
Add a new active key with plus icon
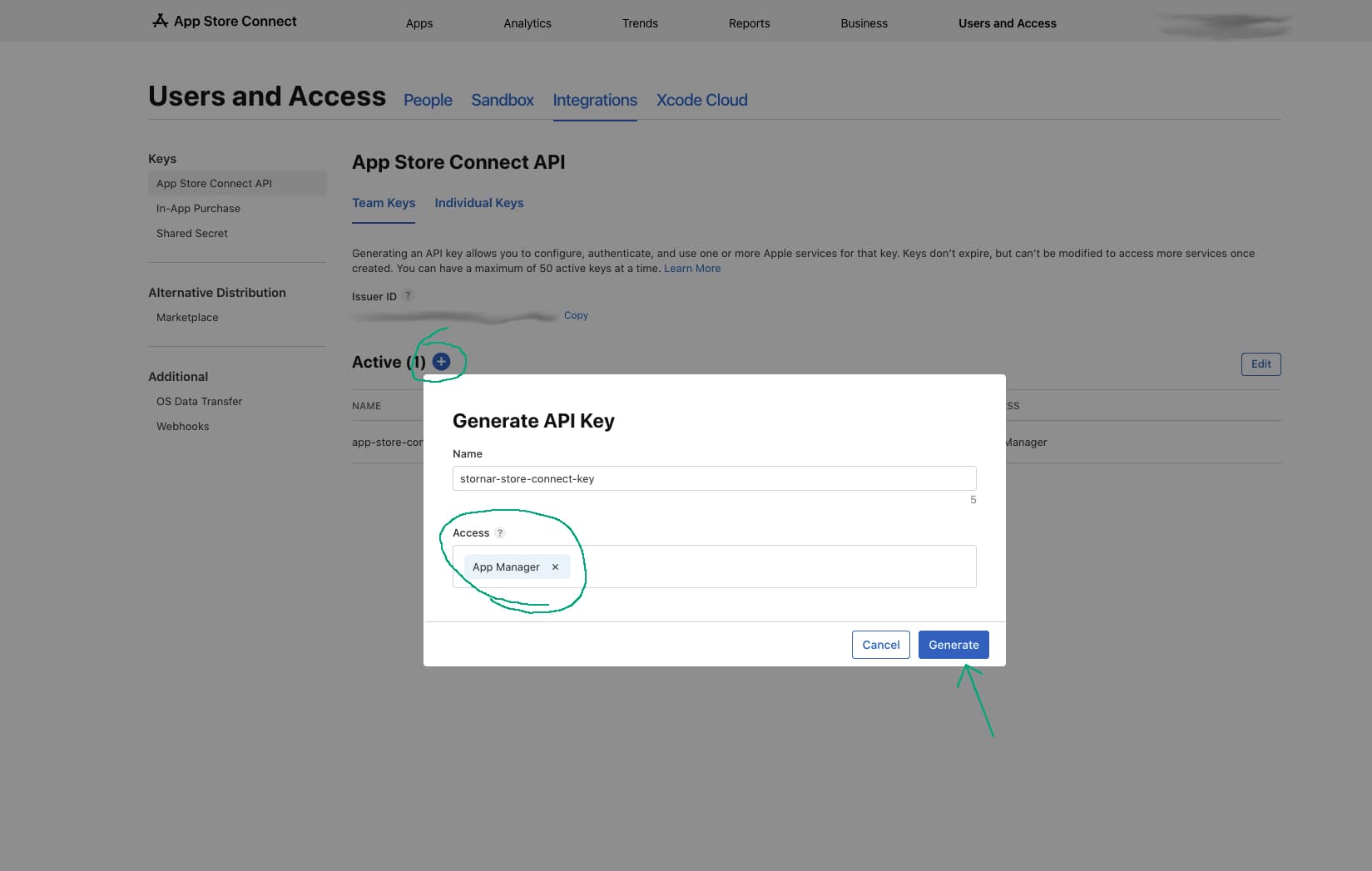[x=442, y=361]
